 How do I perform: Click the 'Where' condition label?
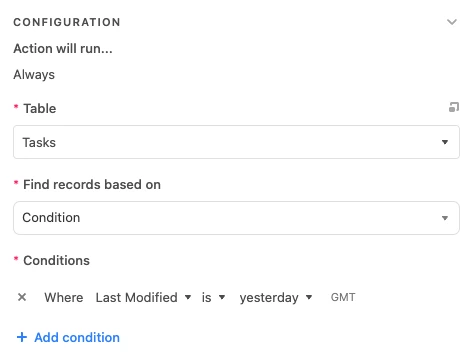[x=64, y=297]
